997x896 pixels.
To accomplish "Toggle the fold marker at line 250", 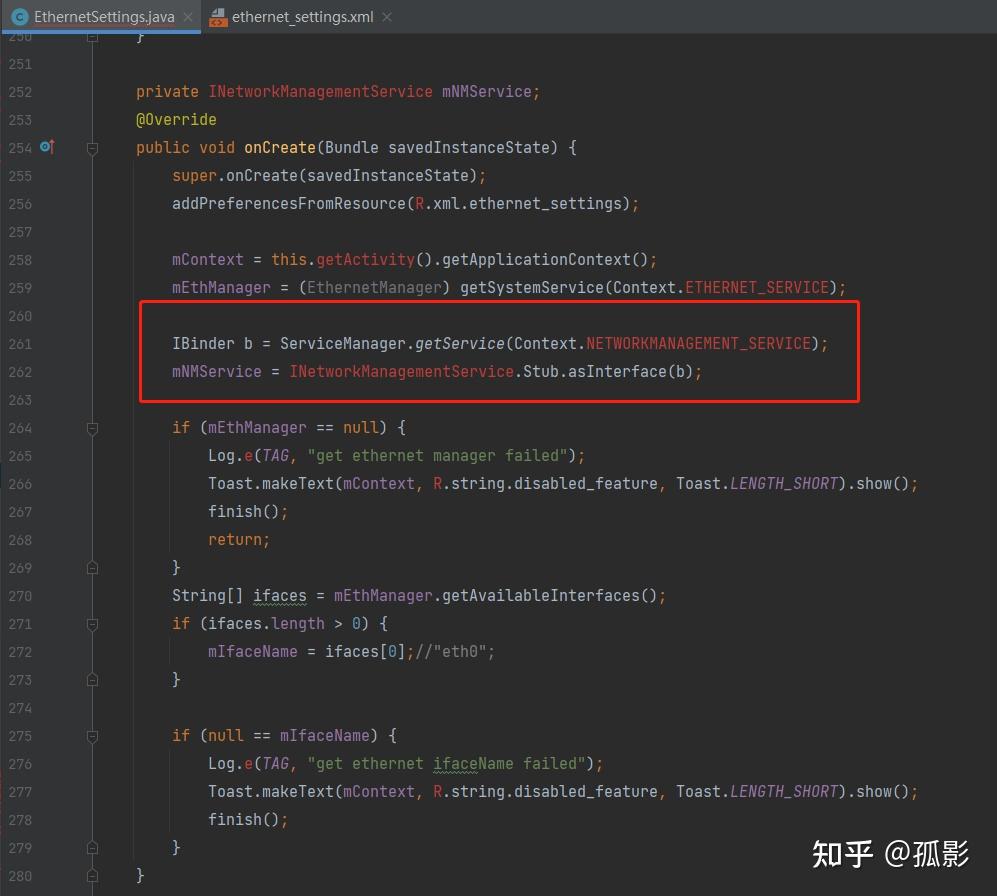I will (x=92, y=35).
